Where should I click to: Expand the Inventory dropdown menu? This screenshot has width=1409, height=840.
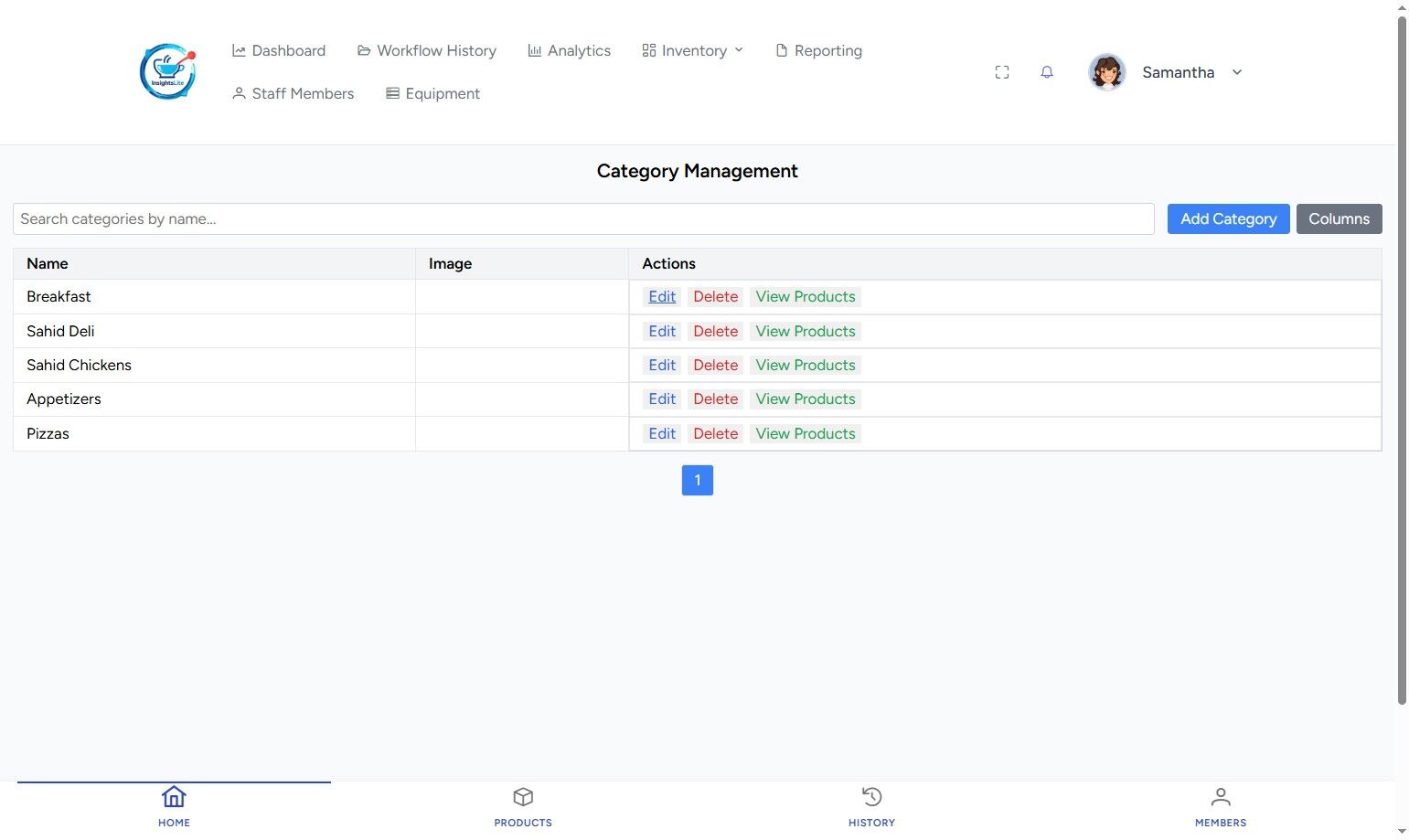pyautogui.click(x=693, y=50)
